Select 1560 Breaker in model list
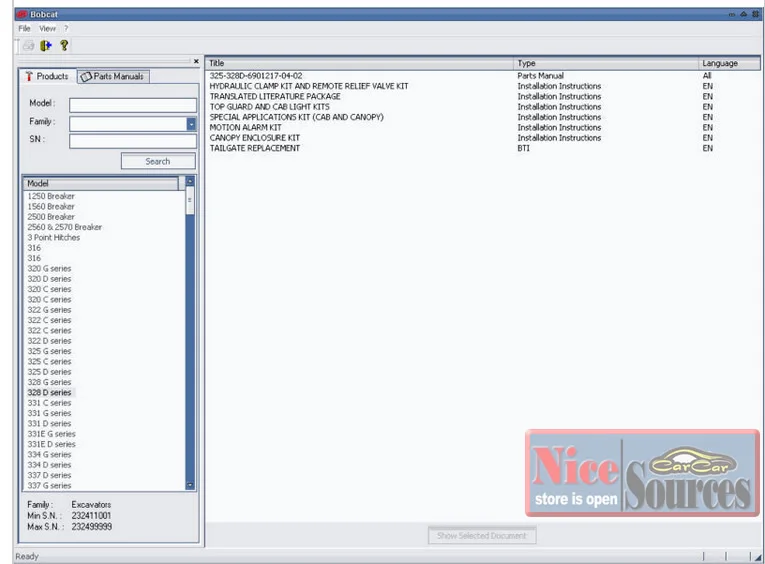765x564 pixels. pyautogui.click(x=51, y=206)
